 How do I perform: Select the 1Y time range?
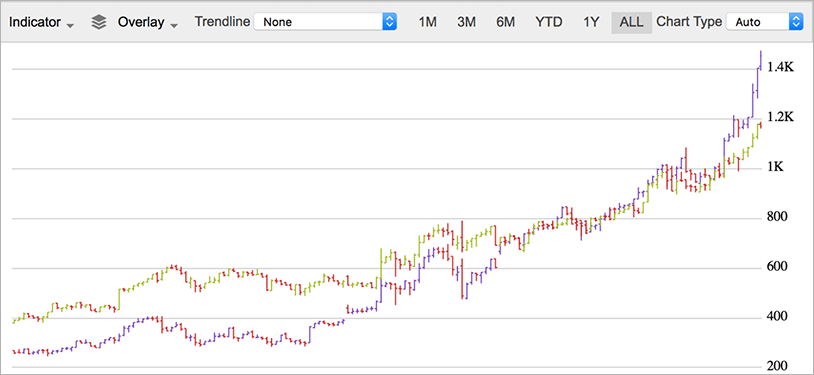pos(591,22)
